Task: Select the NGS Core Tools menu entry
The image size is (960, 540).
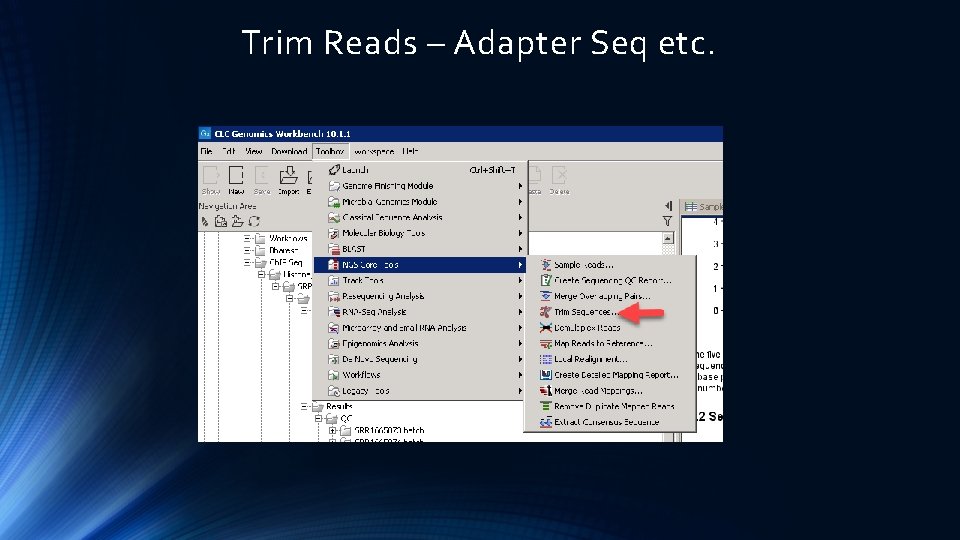Action: [x=419, y=264]
